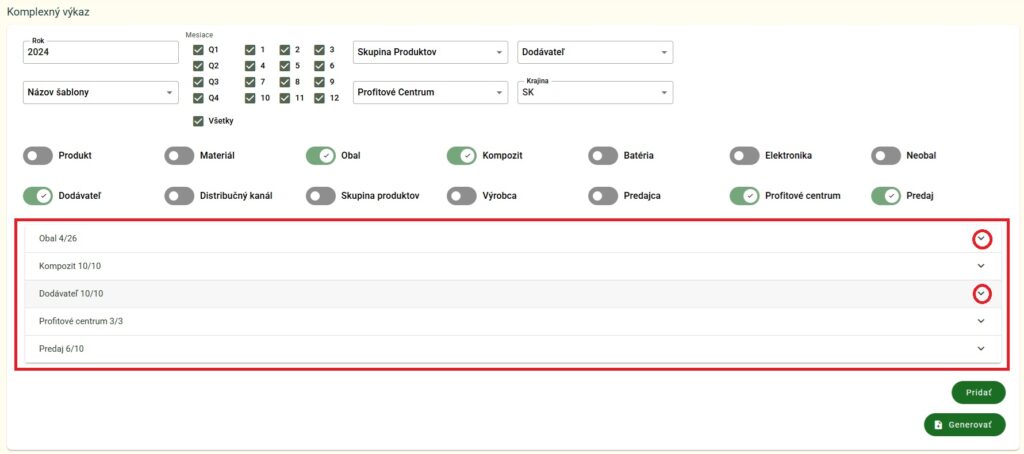Open the Krajina country dropdown

tap(595, 92)
